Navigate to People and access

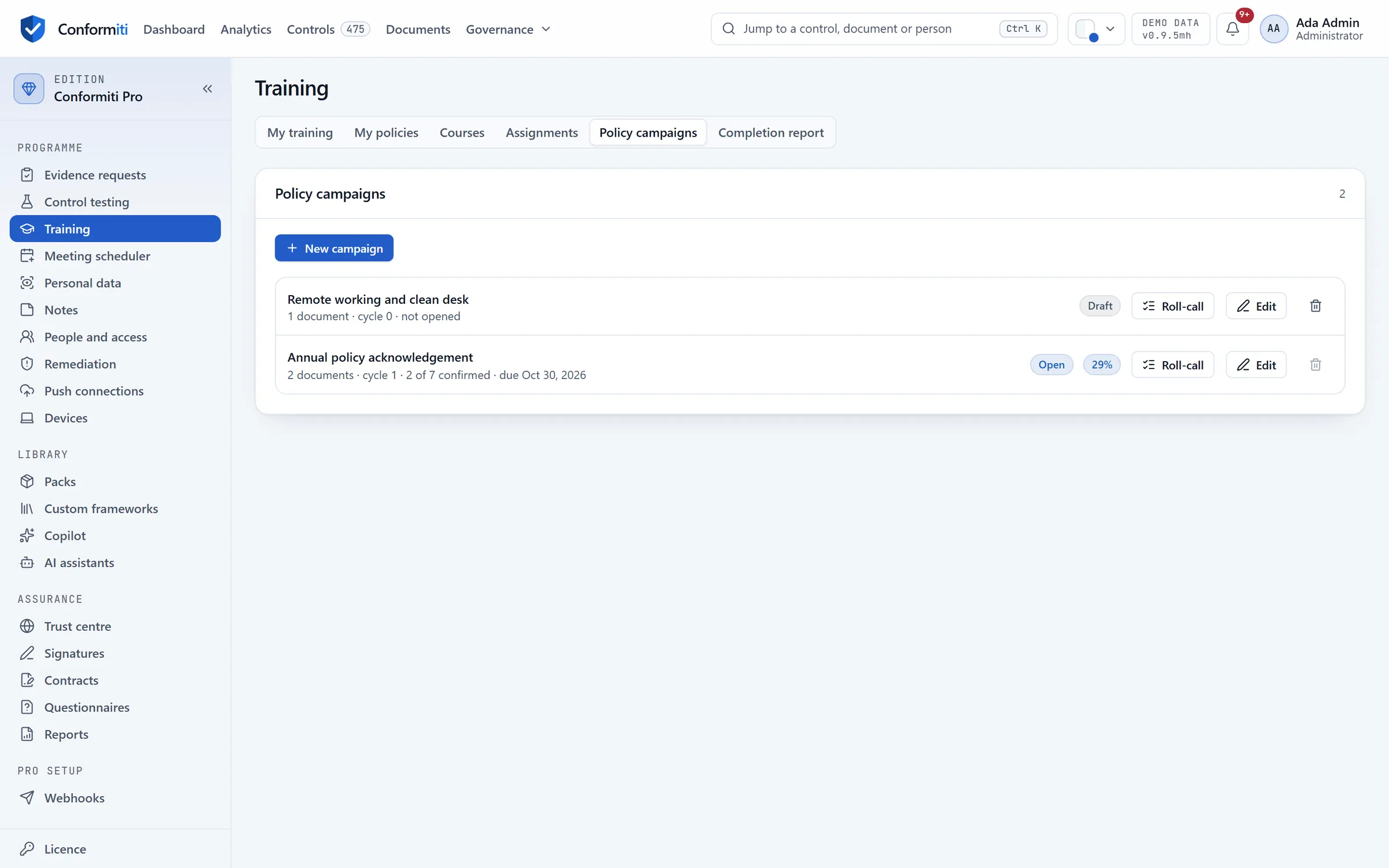tap(115, 337)
